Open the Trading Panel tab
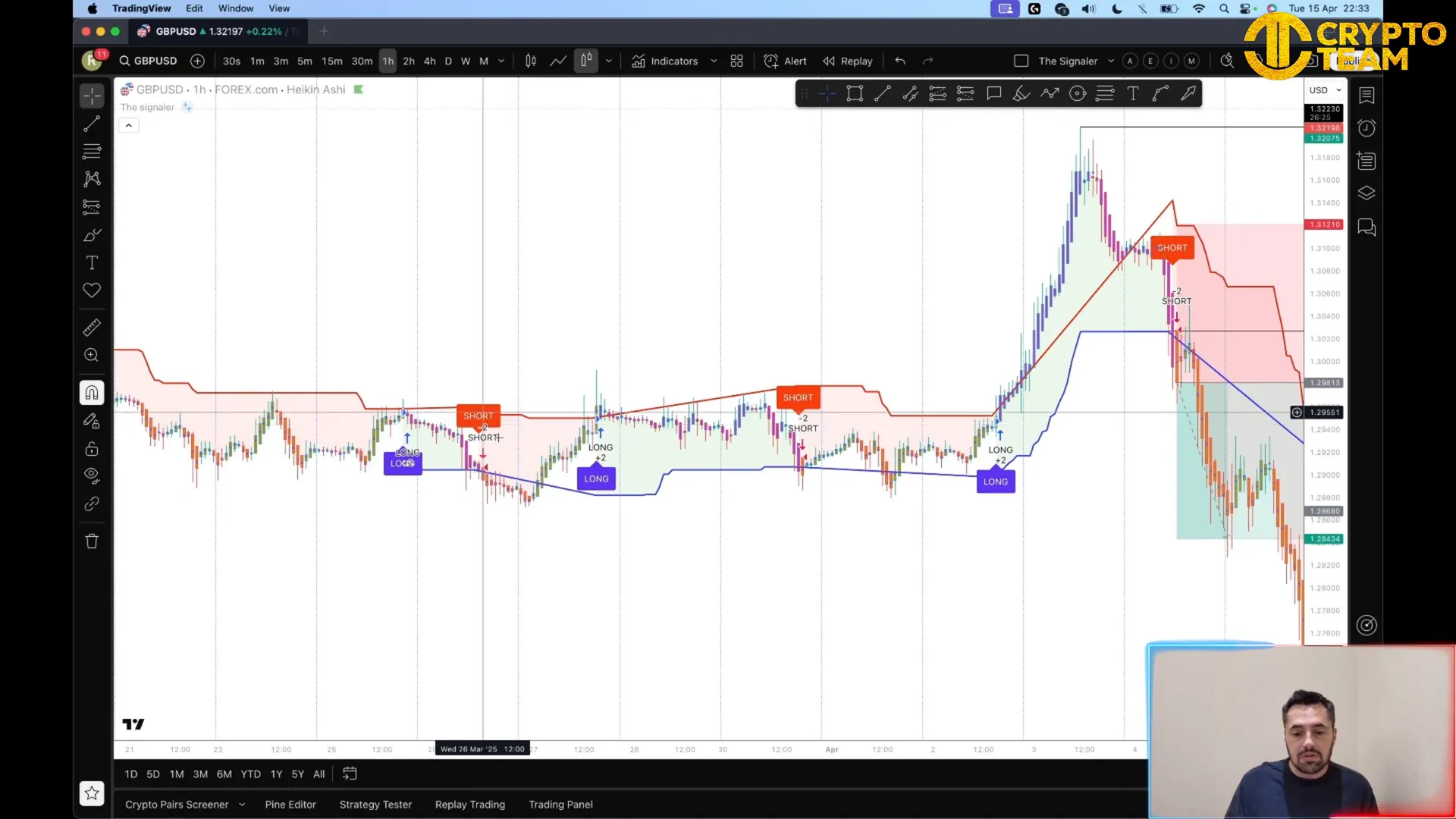Viewport: 1456px width, 819px height. point(560,805)
